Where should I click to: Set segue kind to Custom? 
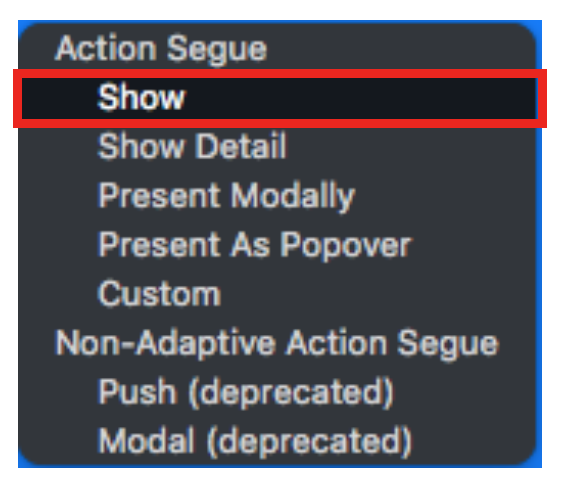click(280, 294)
